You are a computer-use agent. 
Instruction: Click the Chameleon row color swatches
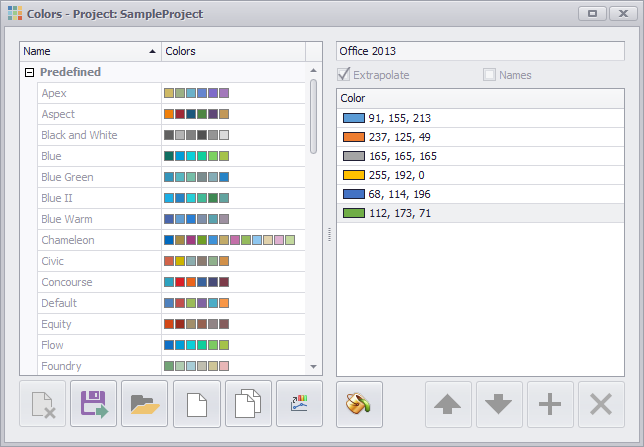230,240
